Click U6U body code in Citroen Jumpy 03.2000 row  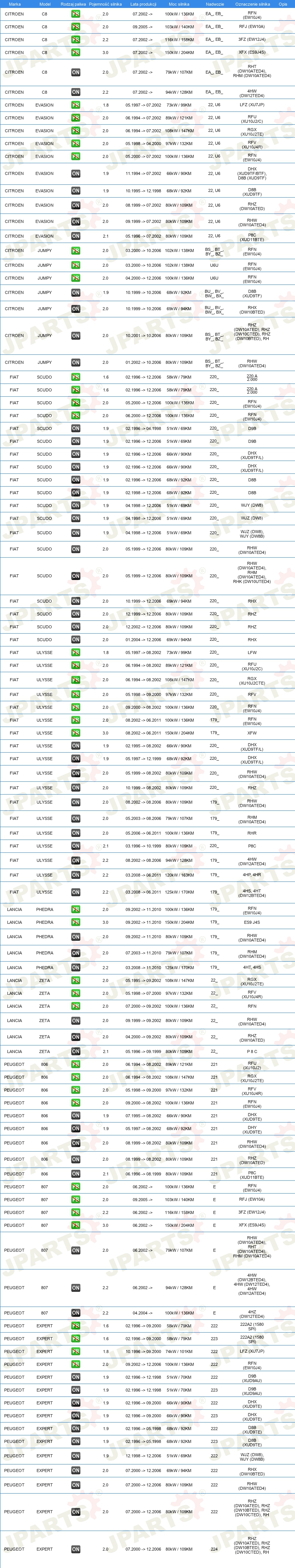tap(214, 265)
